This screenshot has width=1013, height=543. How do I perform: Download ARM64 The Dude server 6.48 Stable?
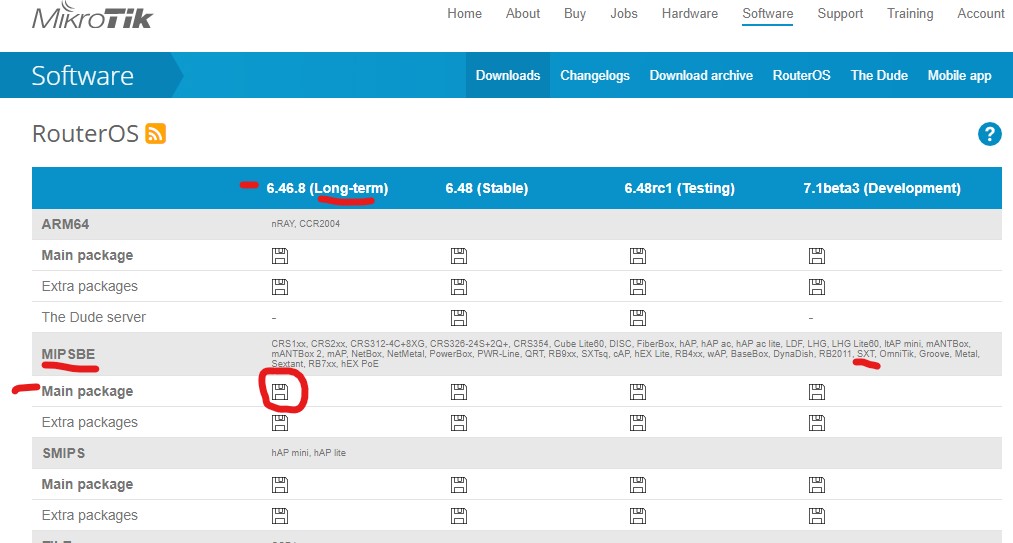point(459,318)
